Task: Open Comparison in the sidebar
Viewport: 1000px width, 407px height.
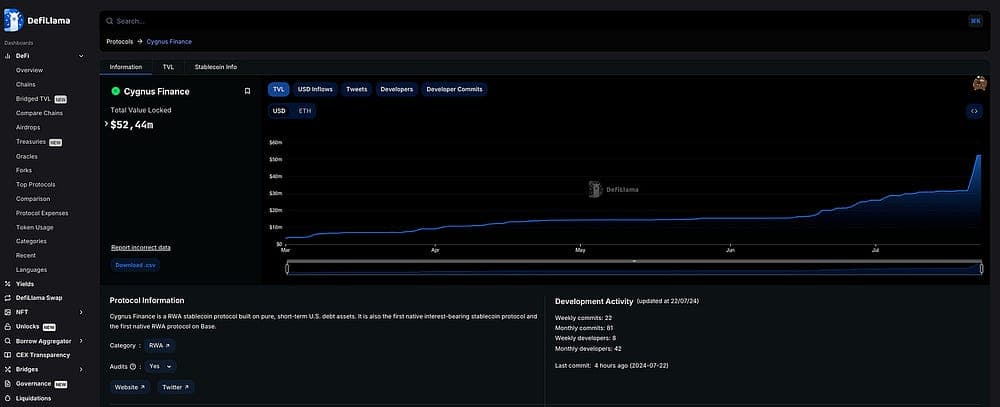Action: (33, 199)
